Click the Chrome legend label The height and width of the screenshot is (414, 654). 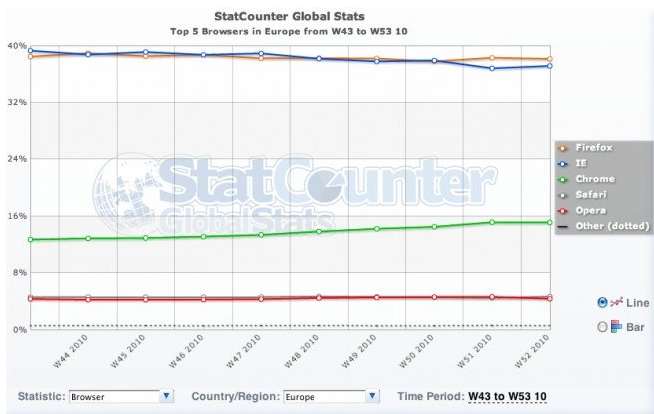594,179
